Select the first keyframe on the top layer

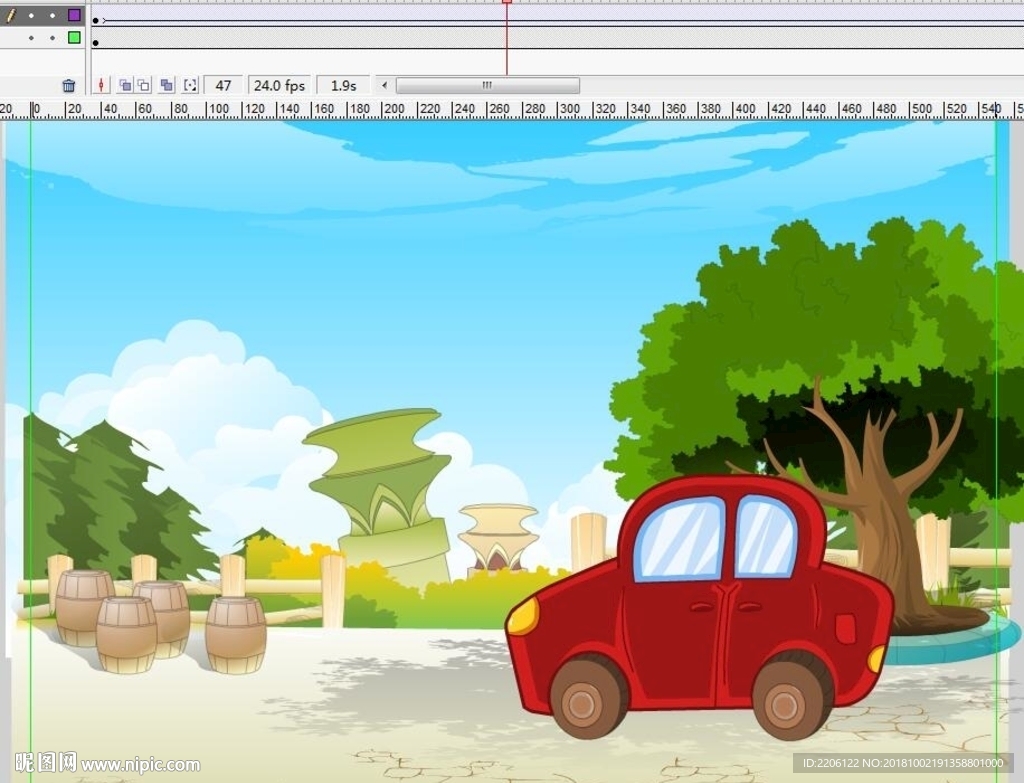point(95,21)
